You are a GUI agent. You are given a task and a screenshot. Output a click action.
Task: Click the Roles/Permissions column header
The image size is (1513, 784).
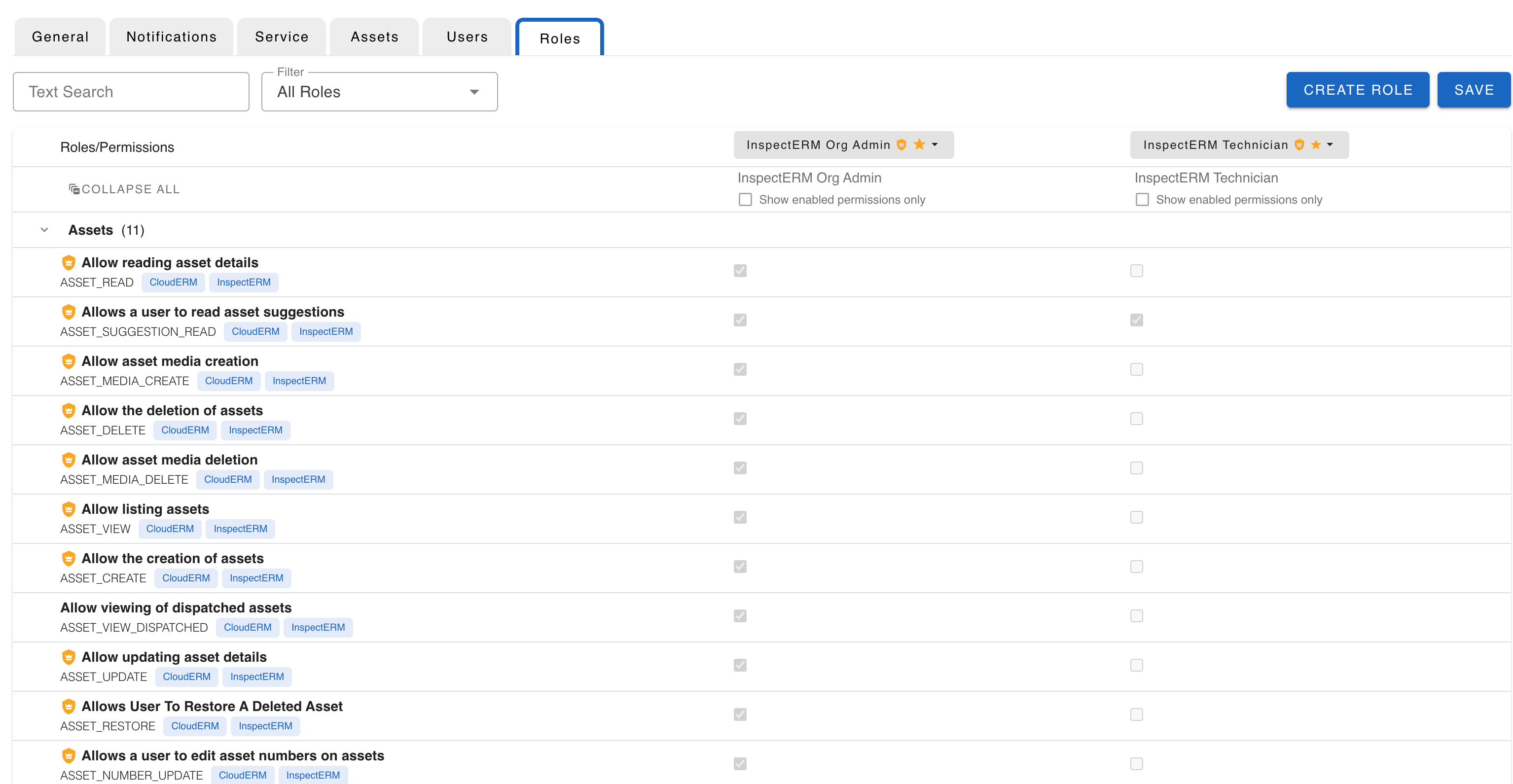(x=117, y=147)
